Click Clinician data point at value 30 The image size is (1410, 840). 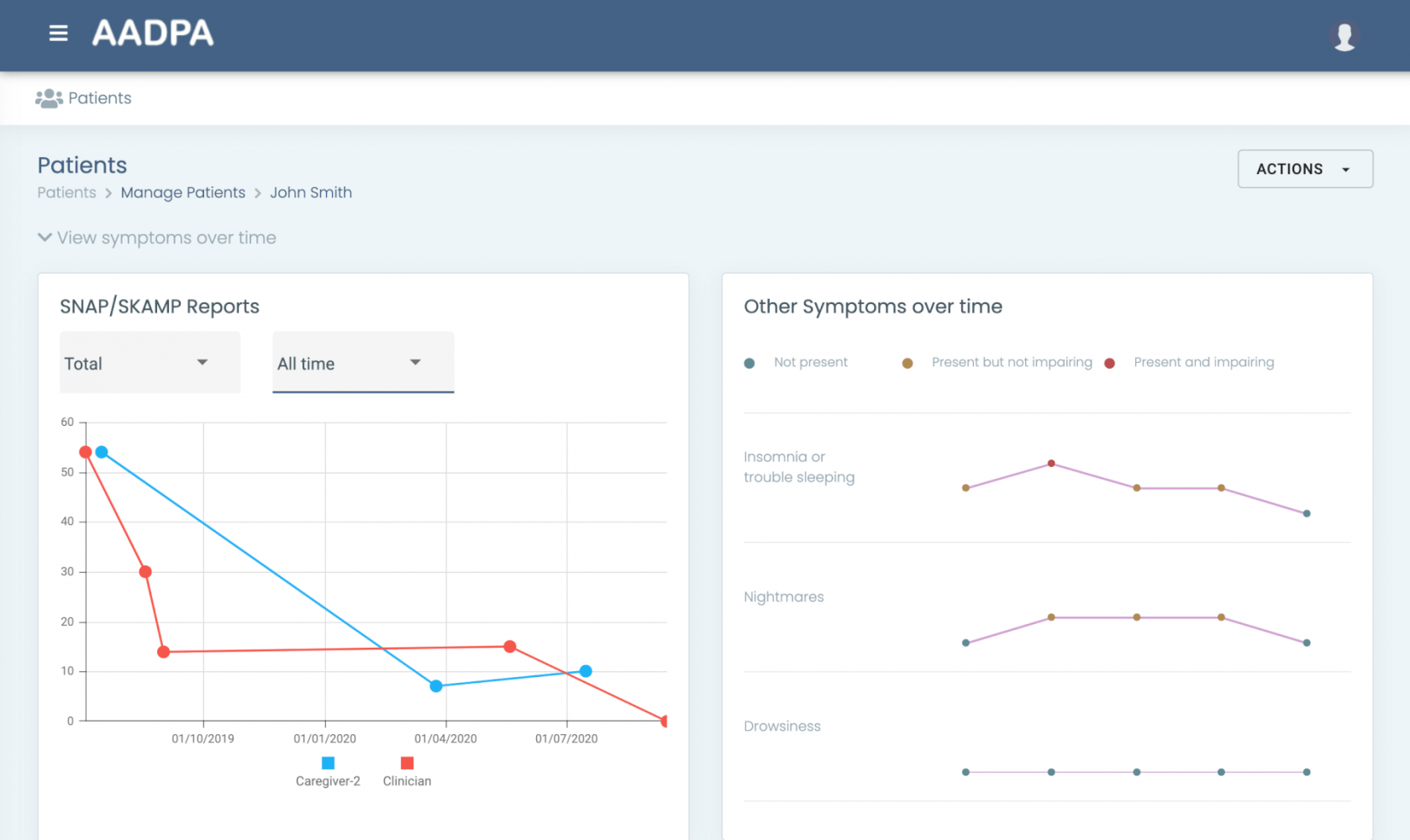click(145, 572)
